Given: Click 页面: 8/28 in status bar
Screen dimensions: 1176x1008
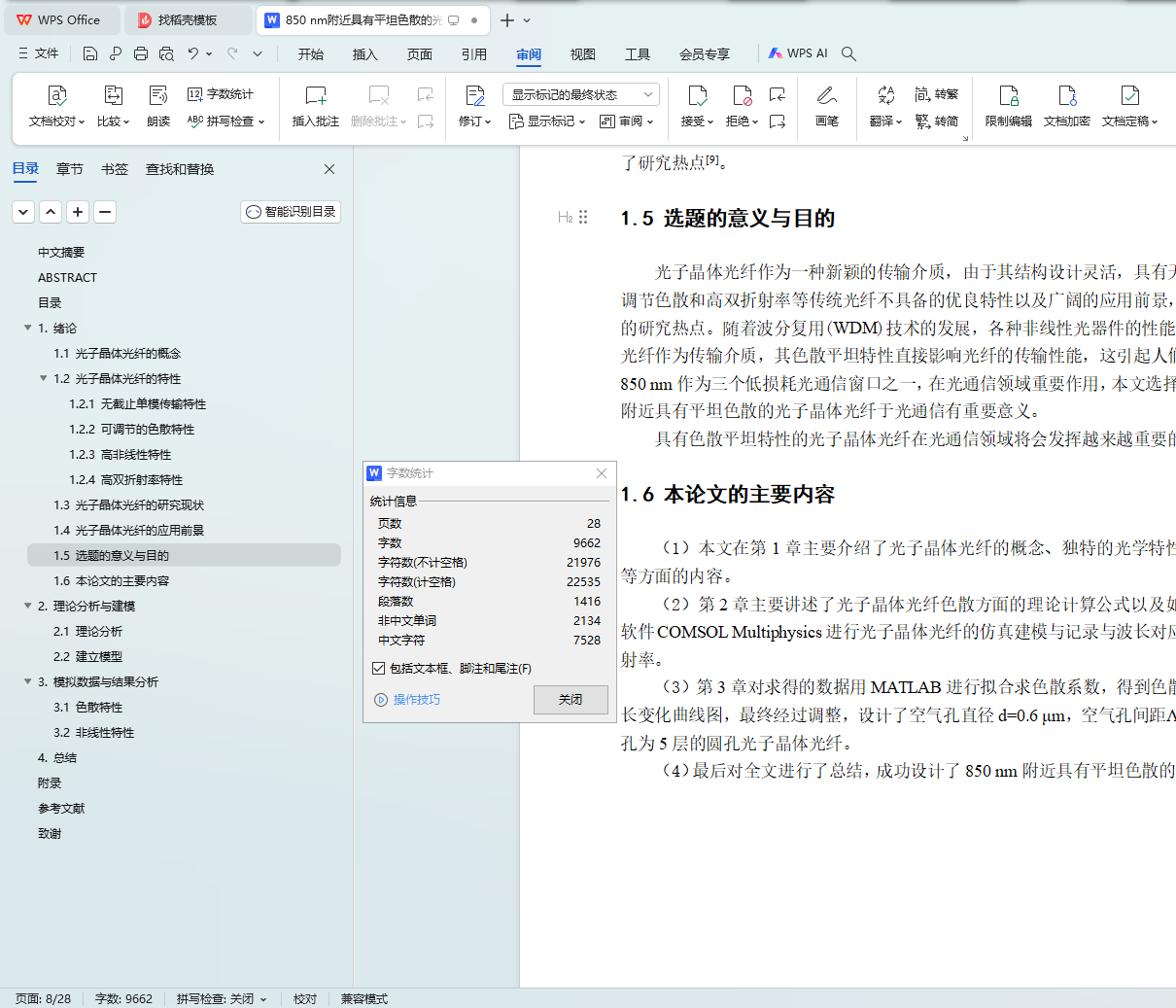Looking at the screenshot, I should click(44, 999).
